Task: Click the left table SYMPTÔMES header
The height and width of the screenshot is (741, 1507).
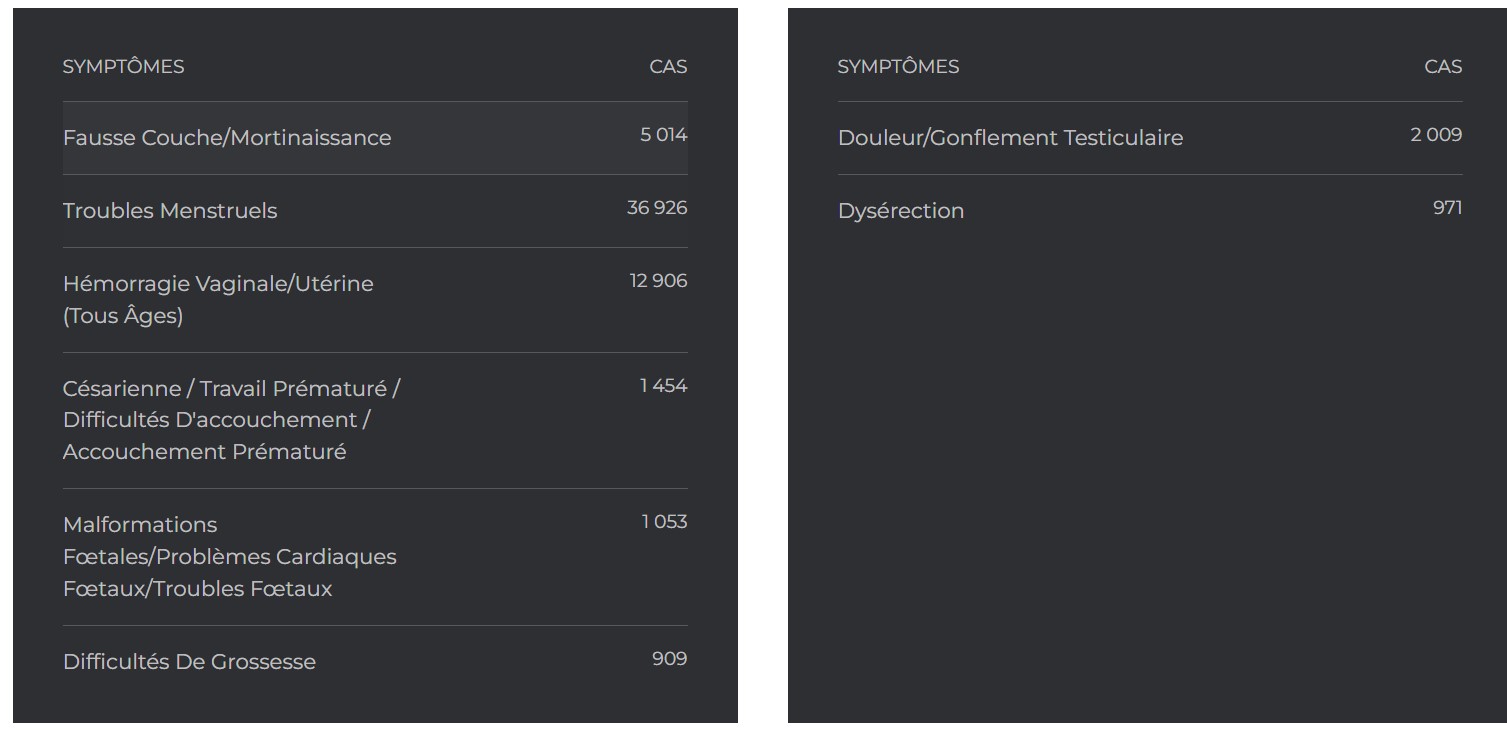Action: tap(123, 67)
